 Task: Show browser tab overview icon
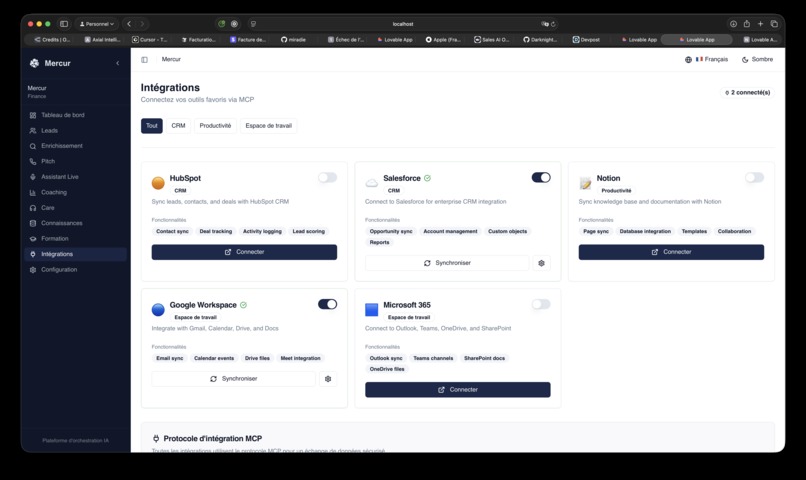pos(774,24)
